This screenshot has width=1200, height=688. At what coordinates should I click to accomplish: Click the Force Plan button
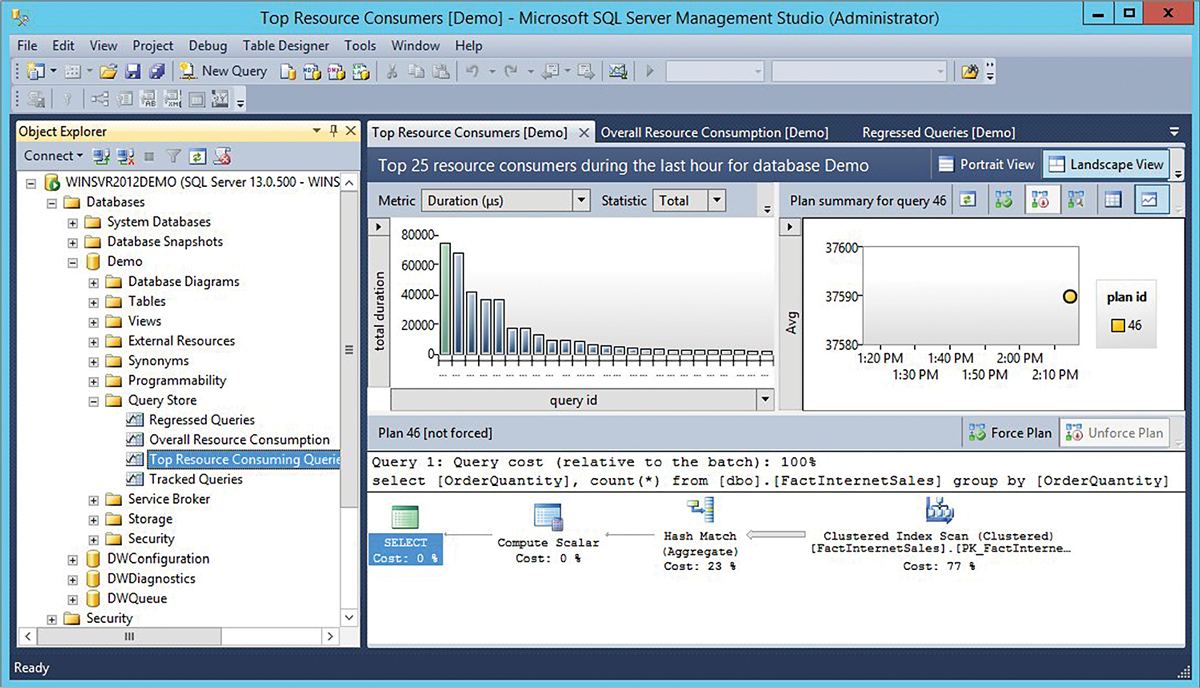[x=1009, y=433]
